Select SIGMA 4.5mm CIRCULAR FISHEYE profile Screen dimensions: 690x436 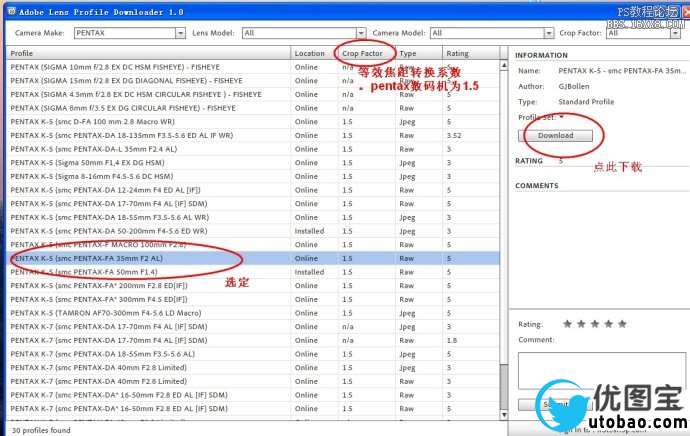253,94
